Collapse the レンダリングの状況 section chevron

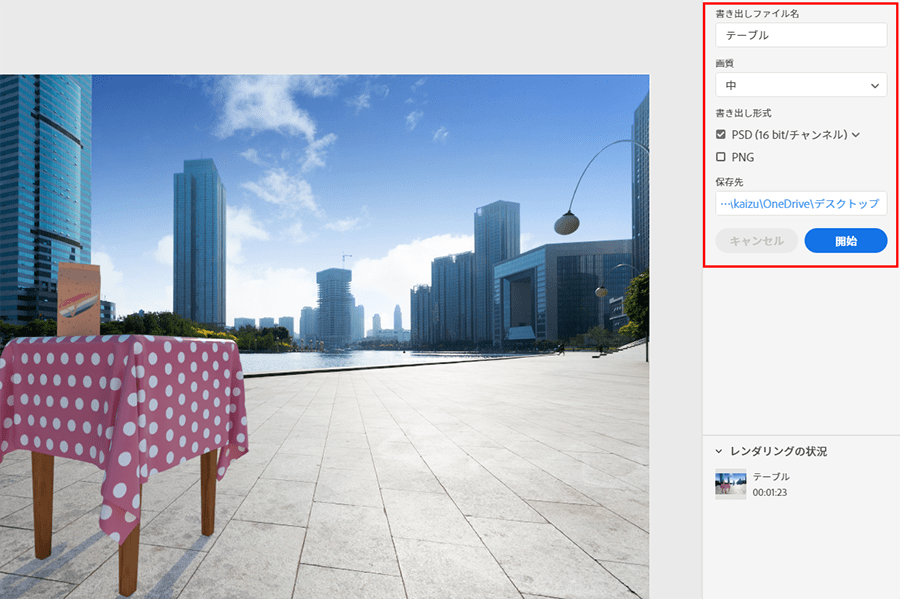(x=719, y=451)
